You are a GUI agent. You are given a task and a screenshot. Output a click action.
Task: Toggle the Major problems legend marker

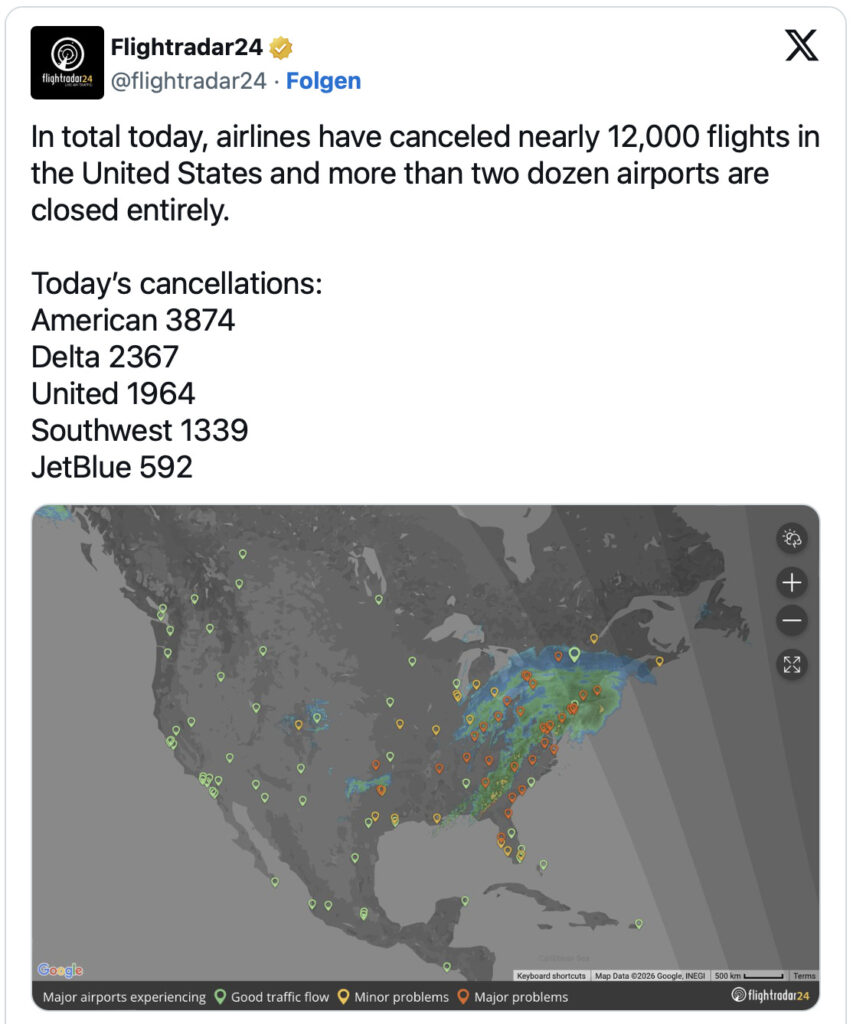462,996
